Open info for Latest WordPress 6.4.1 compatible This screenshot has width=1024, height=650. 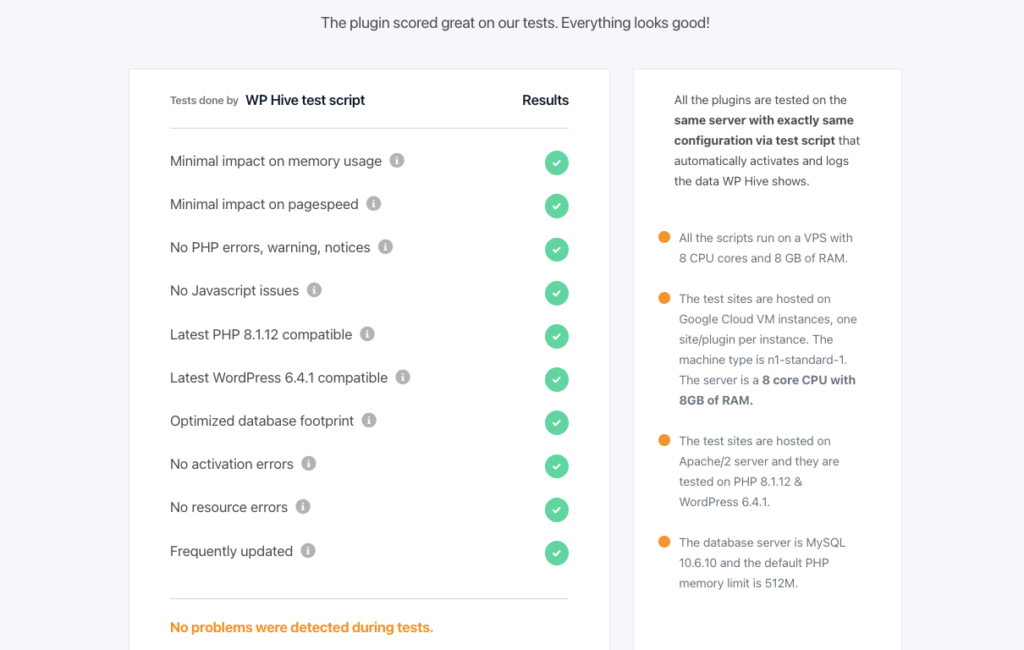[402, 379]
